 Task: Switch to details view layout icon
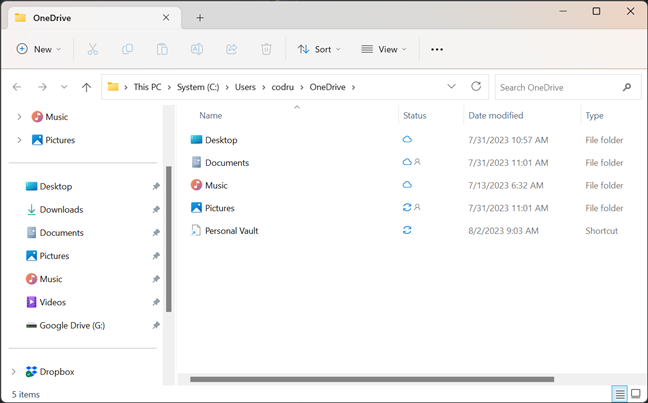pyautogui.click(x=620, y=394)
